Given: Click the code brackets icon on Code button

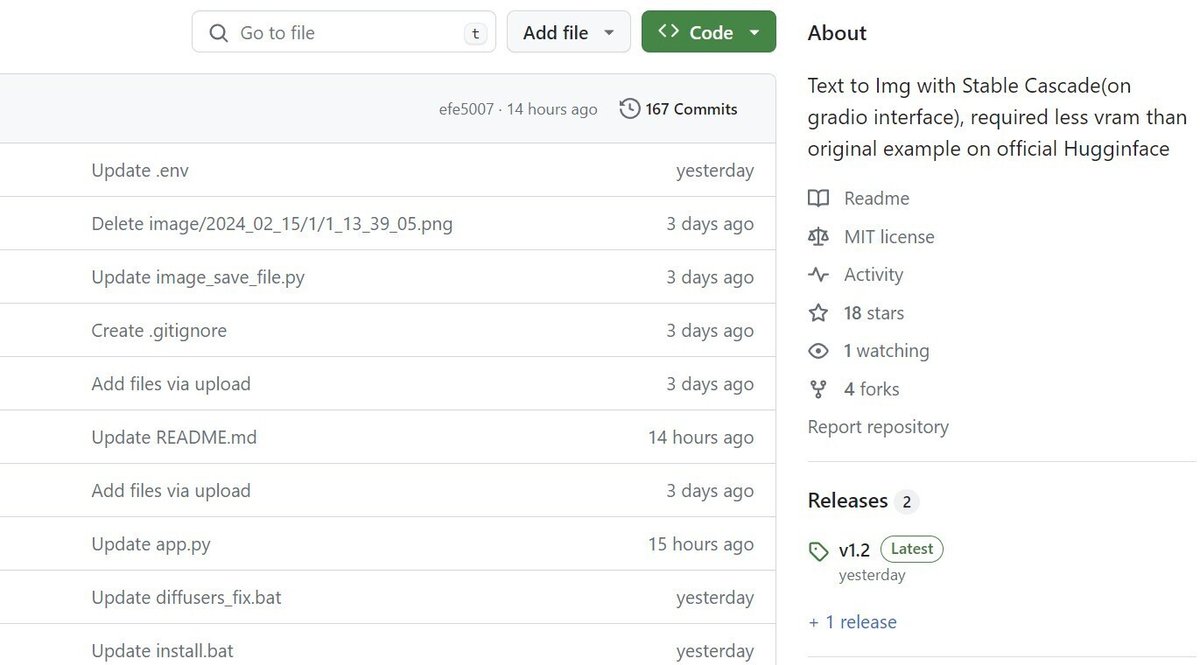Looking at the screenshot, I should pos(669,32).
